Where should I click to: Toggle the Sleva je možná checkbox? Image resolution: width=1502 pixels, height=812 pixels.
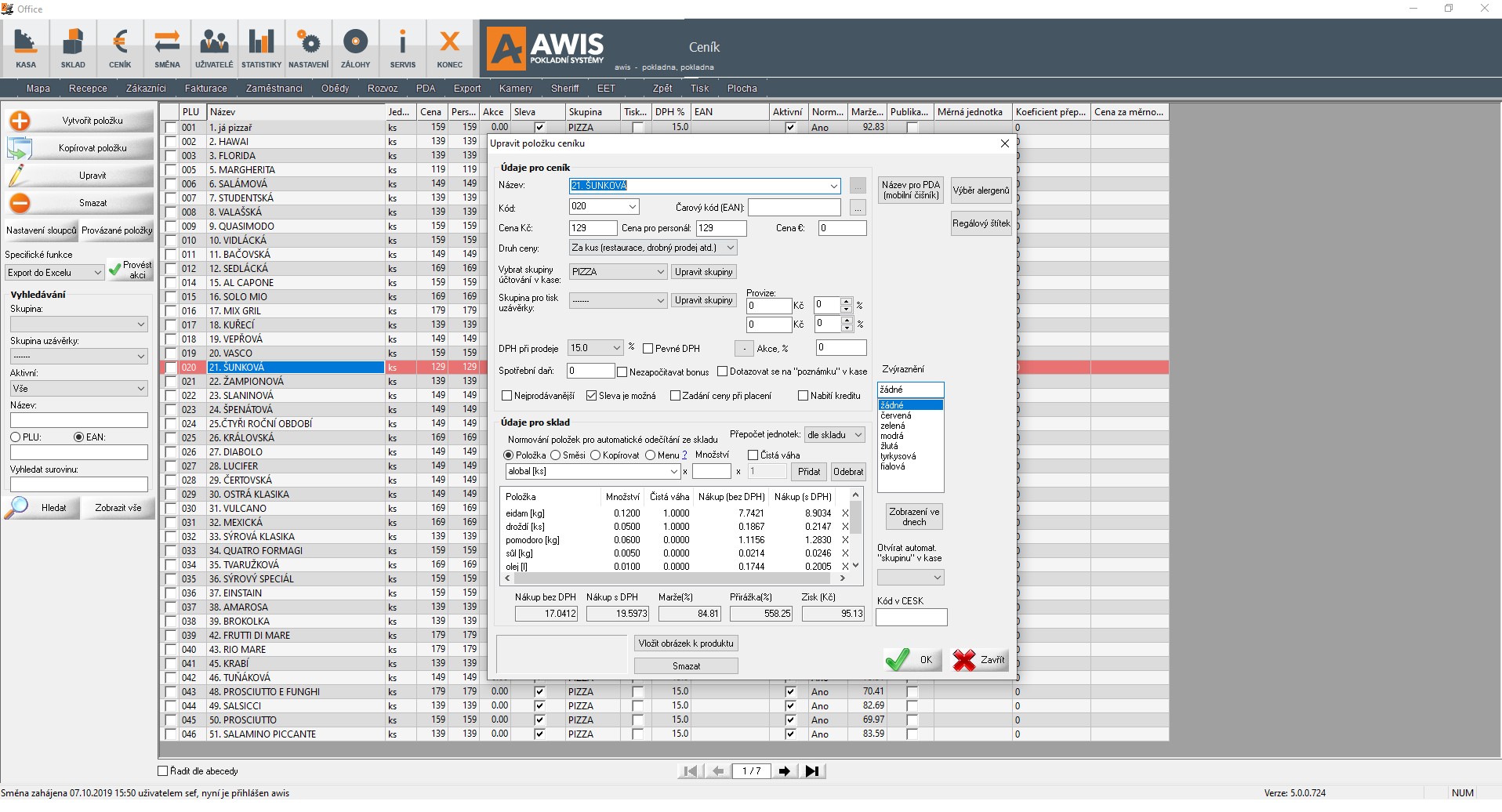pos(592,396)
